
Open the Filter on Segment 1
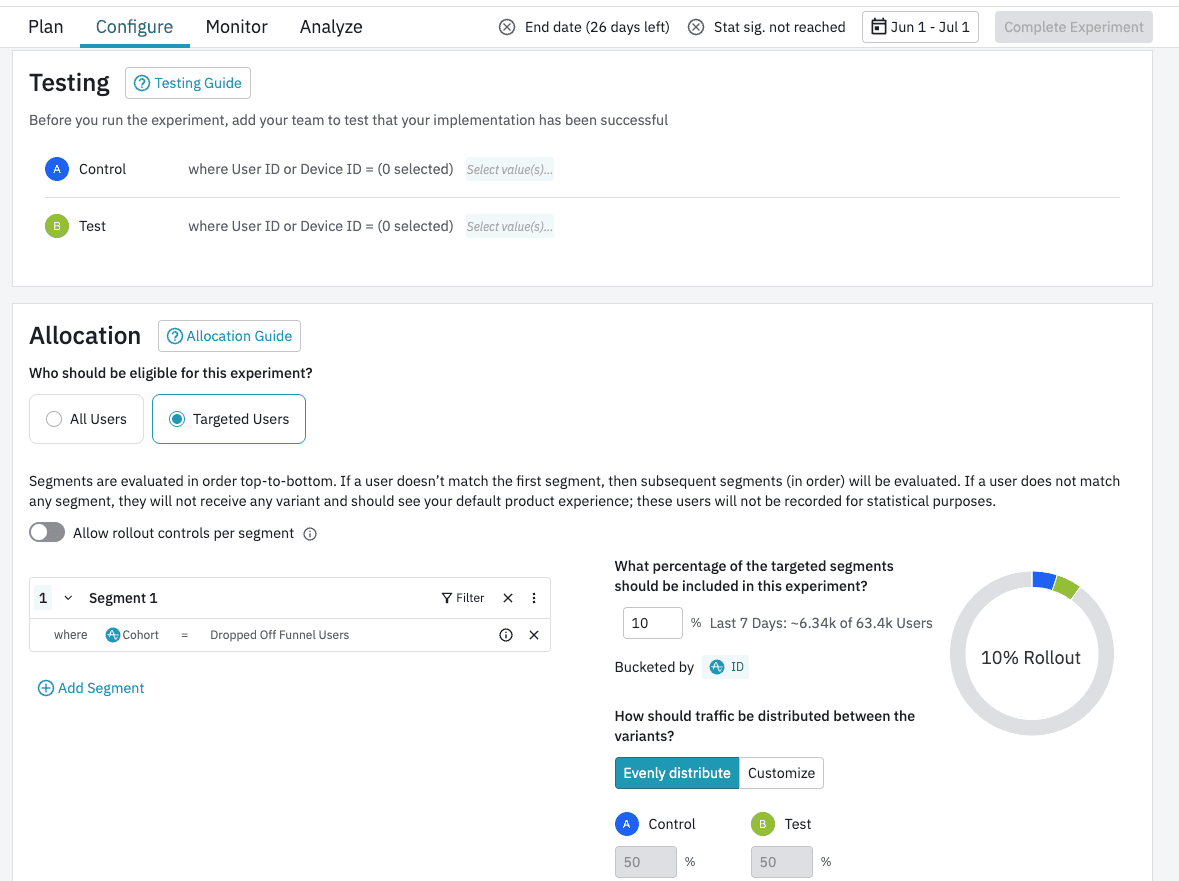[462, 597]
